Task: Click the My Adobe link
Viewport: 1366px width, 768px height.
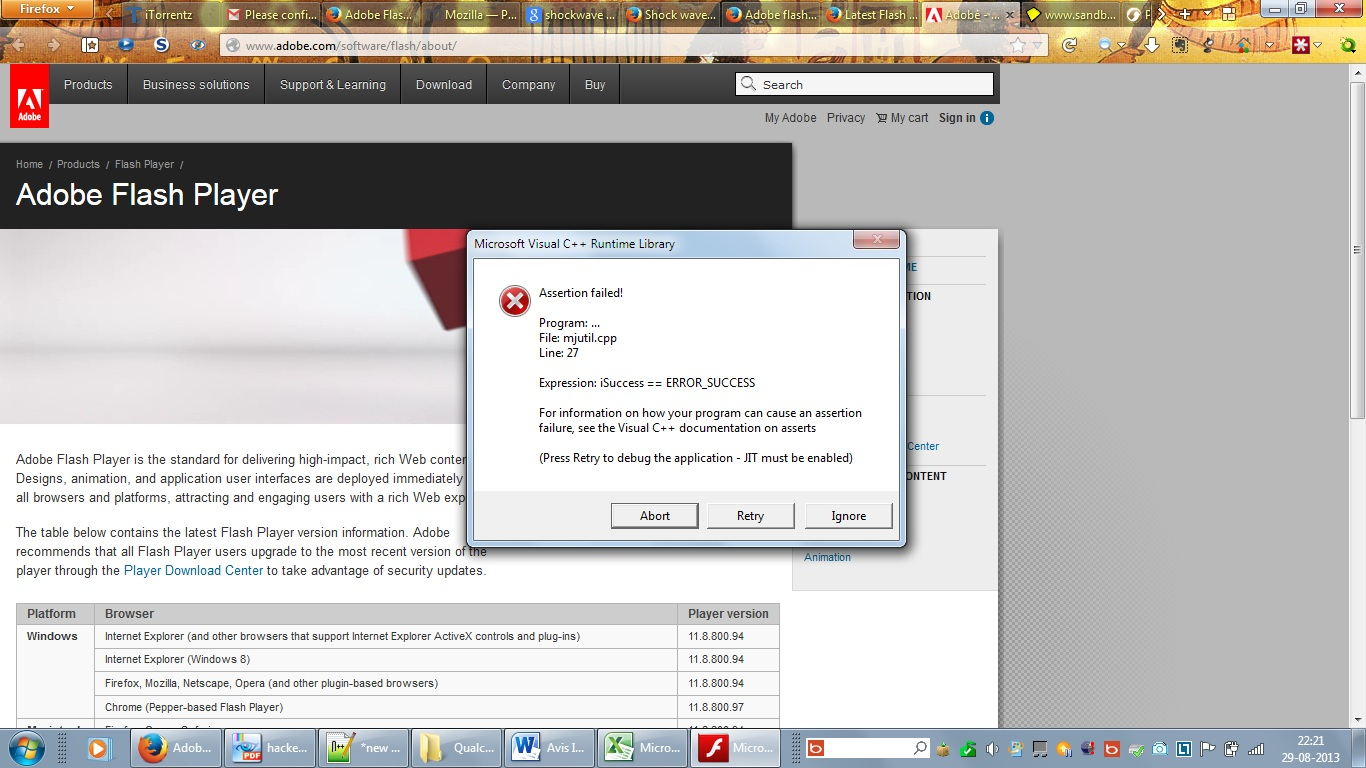Action: coord(791,118)
